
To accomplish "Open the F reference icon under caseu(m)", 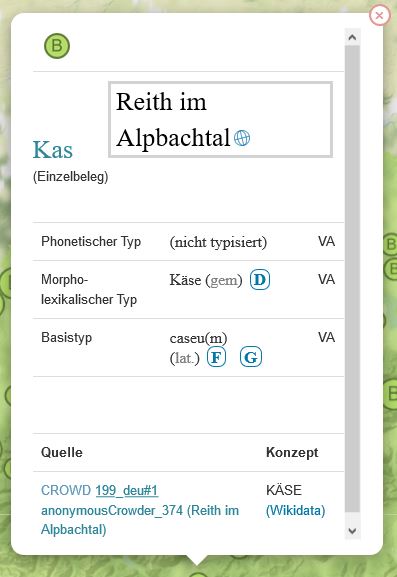I will (216, 357).
